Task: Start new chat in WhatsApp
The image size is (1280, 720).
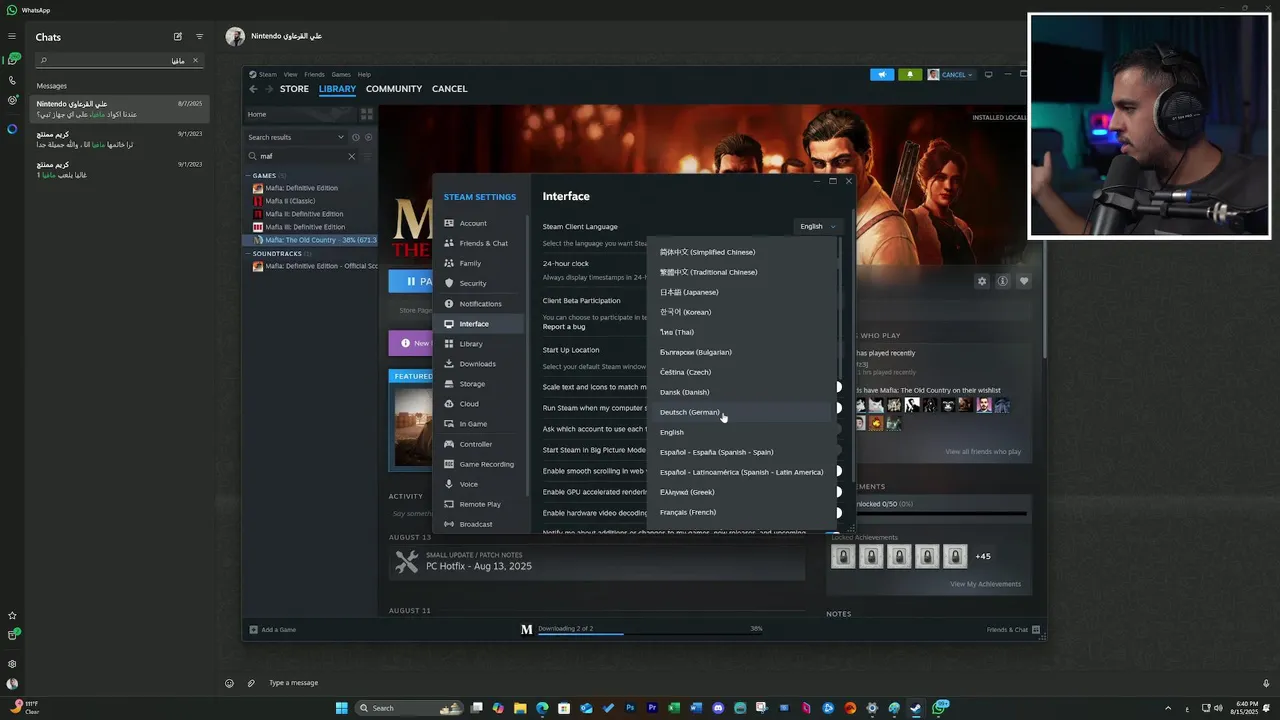Action: pos(178,37)
